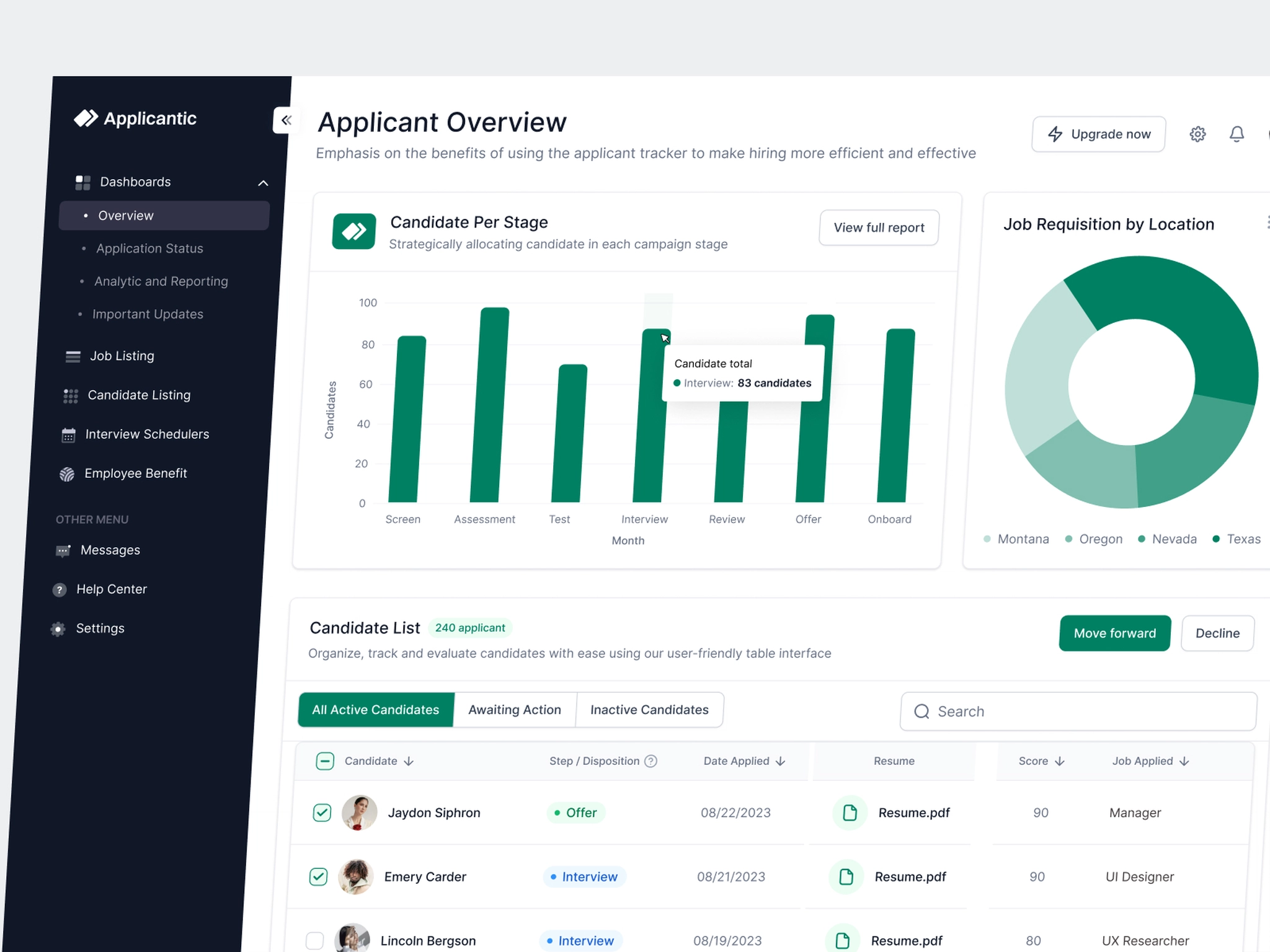
Task: Click the Help Center question icon
Action: (x=60, y=590)
